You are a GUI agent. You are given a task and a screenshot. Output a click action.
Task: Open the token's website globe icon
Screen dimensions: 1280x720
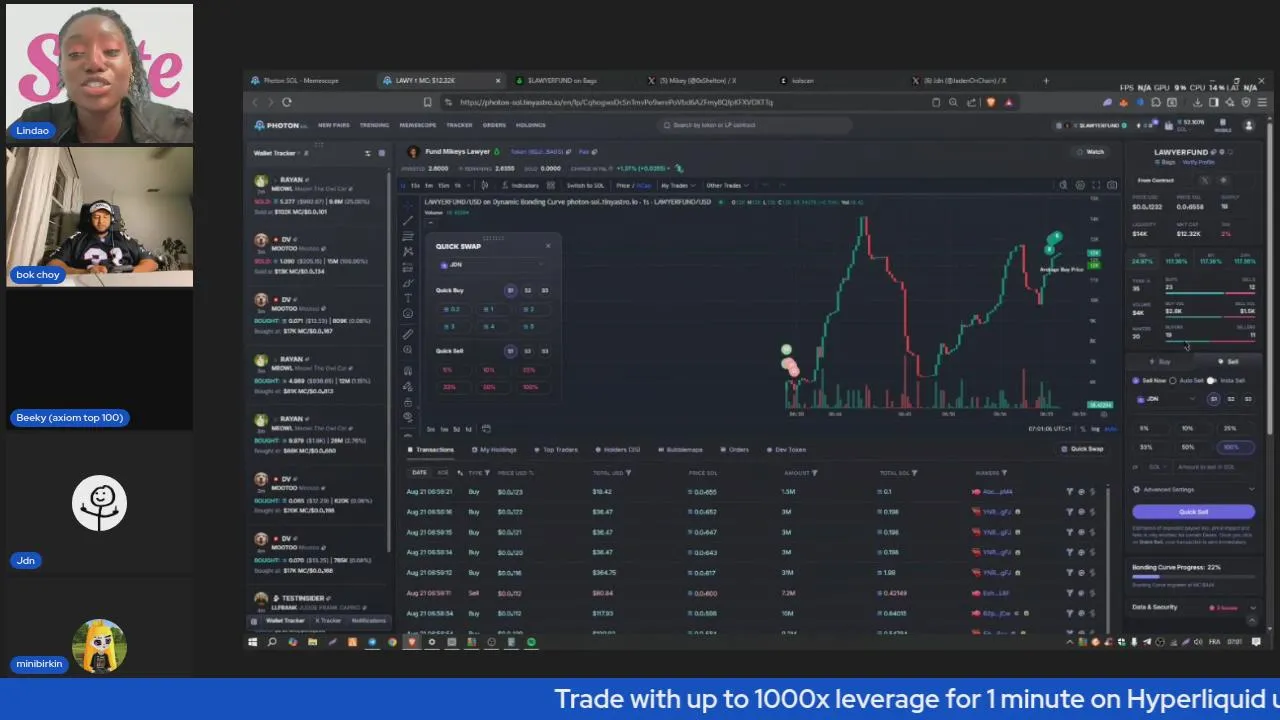pyautogui.click(x=1223, y=180)
